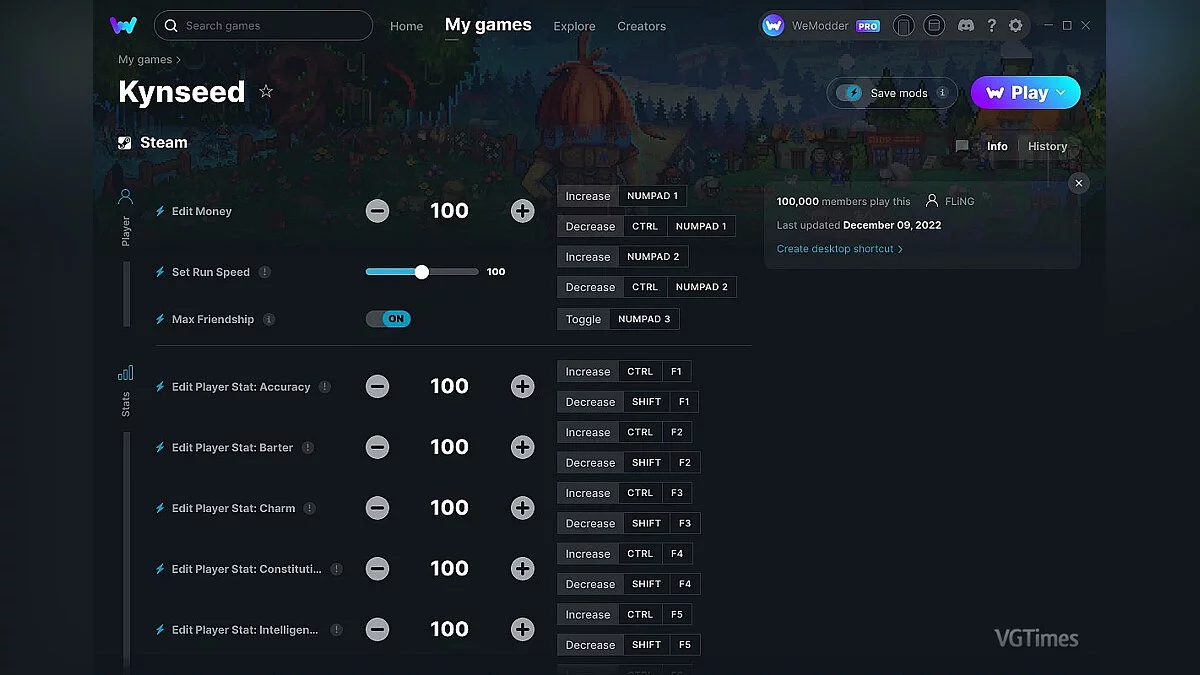1200x675 pixels.
Task: Show info icon for Intelligence stat
Action: (x=336, y=630)
